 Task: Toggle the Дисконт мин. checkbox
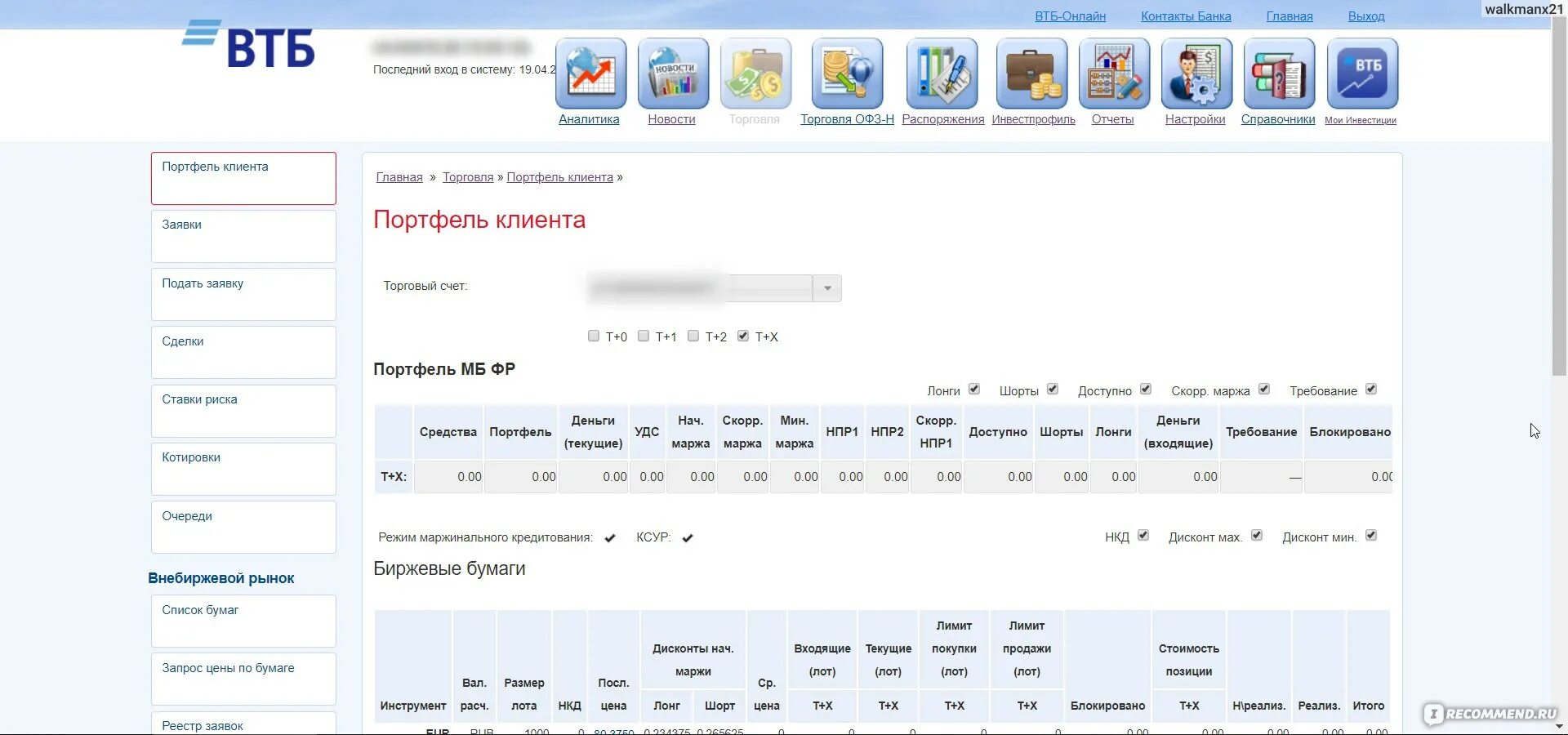(1371, 535)
